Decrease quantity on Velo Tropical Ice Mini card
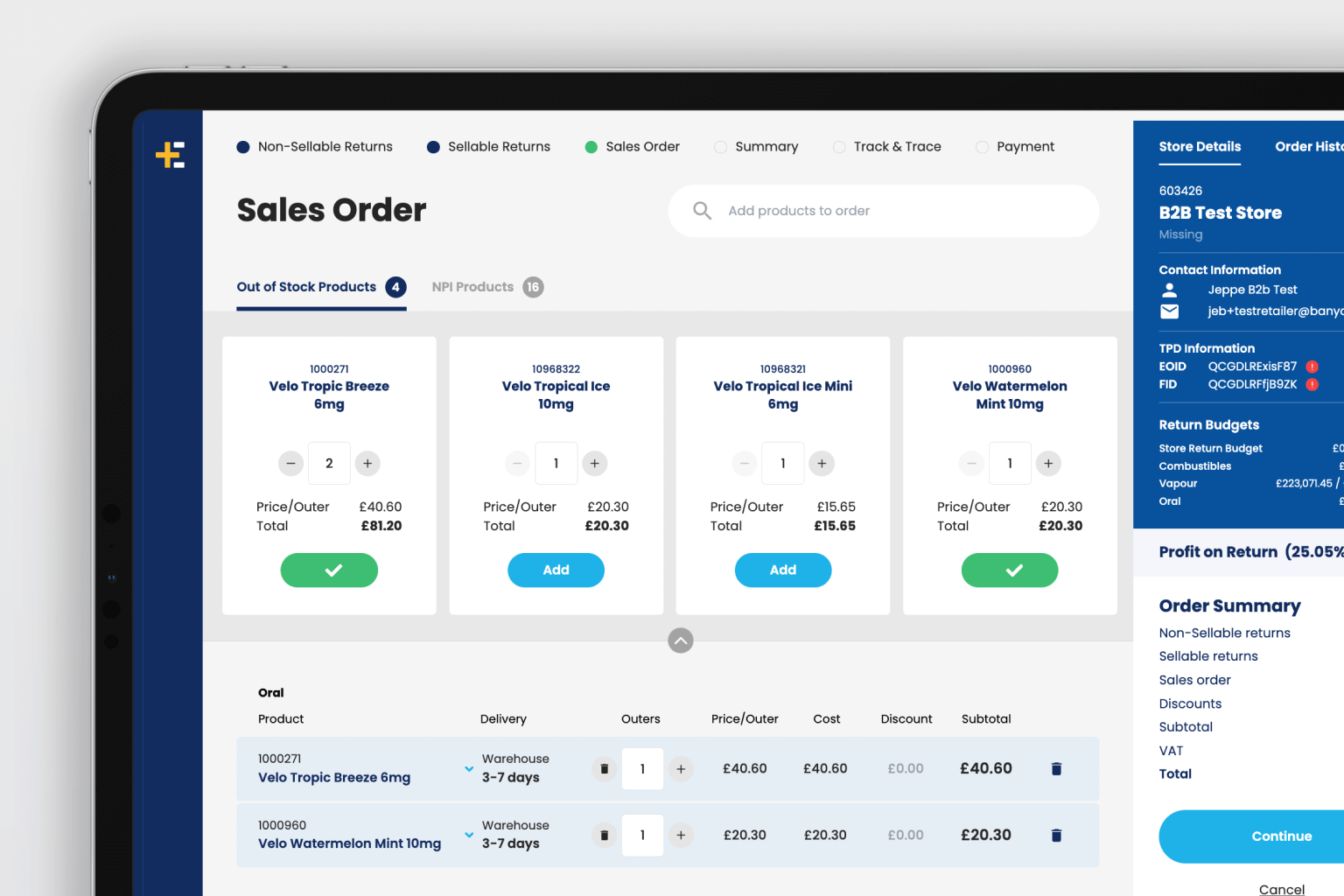 pyautogui.click(x=745, y=463)
